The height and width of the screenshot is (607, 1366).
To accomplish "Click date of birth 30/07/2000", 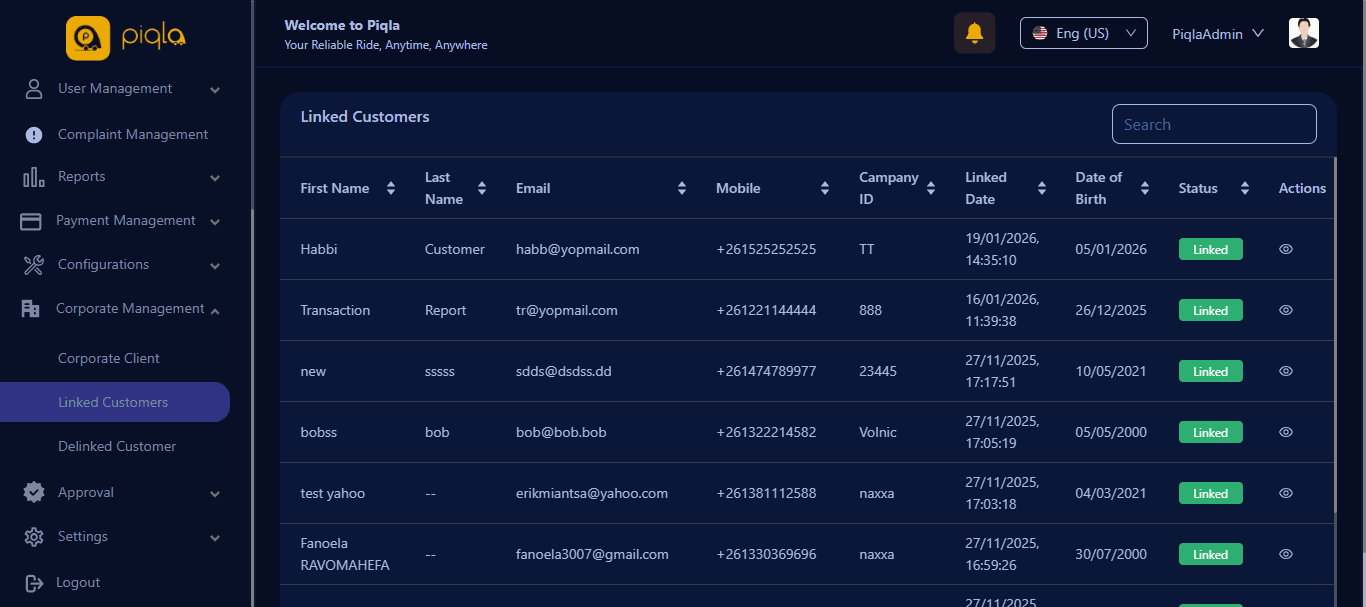I will tap(1111, 554).
